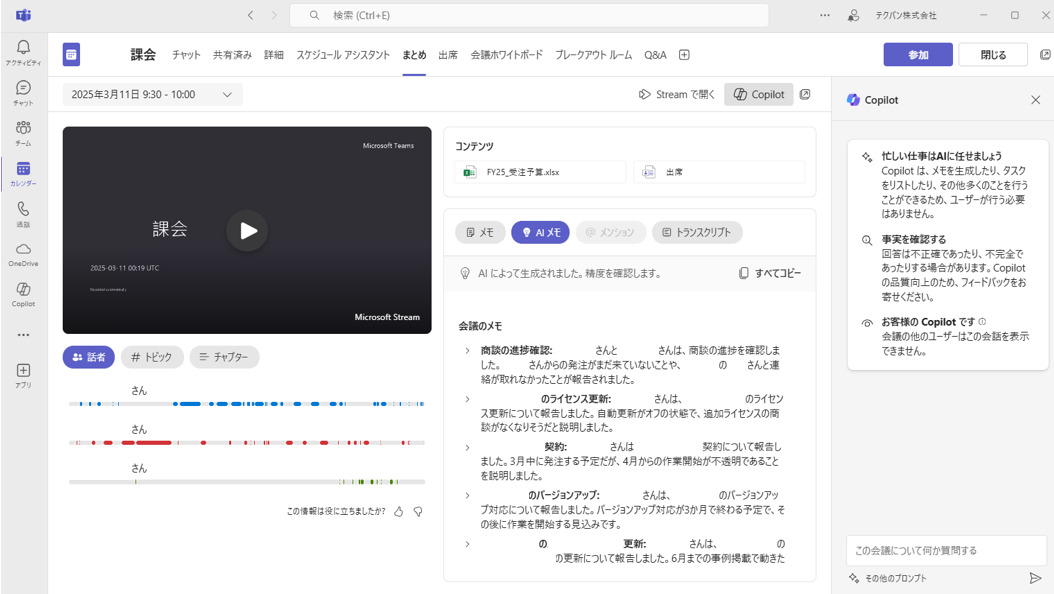Click the red speaker timeline bar
Image resolution: width=1054 pixels, height=594 pixels.
pyautogui.click(x=247, y=443)
